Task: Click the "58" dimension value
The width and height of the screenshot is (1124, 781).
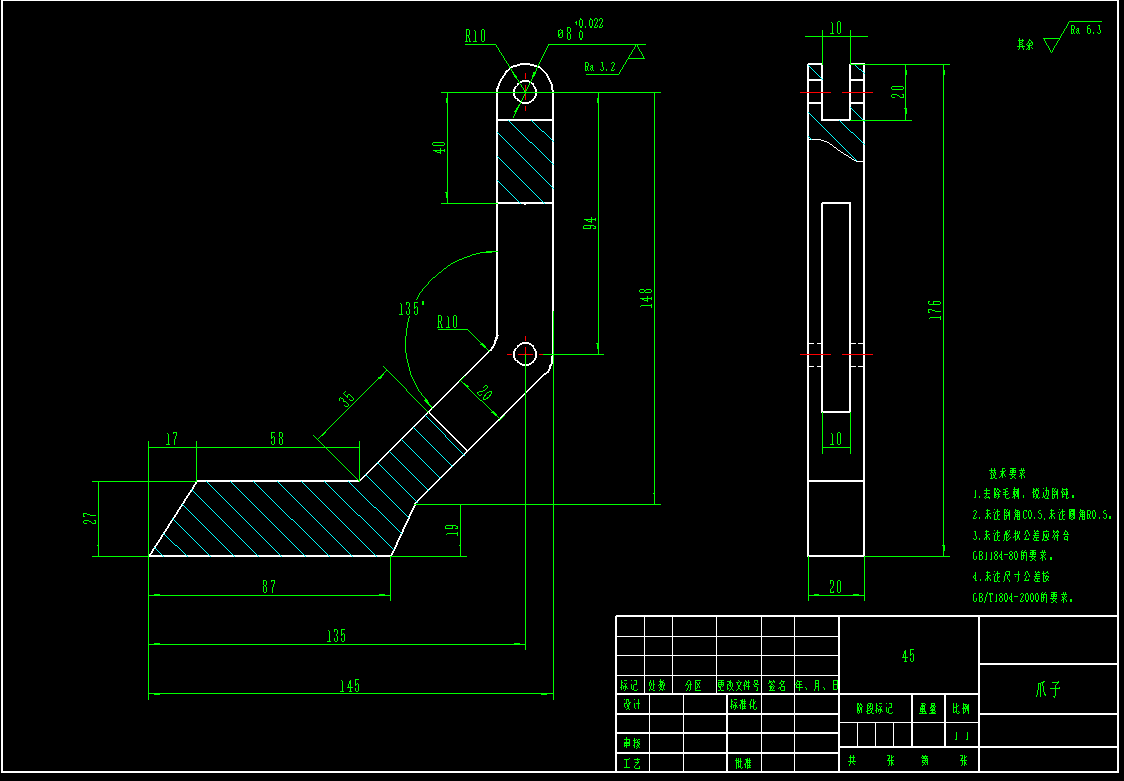Action: coord(277,439)
